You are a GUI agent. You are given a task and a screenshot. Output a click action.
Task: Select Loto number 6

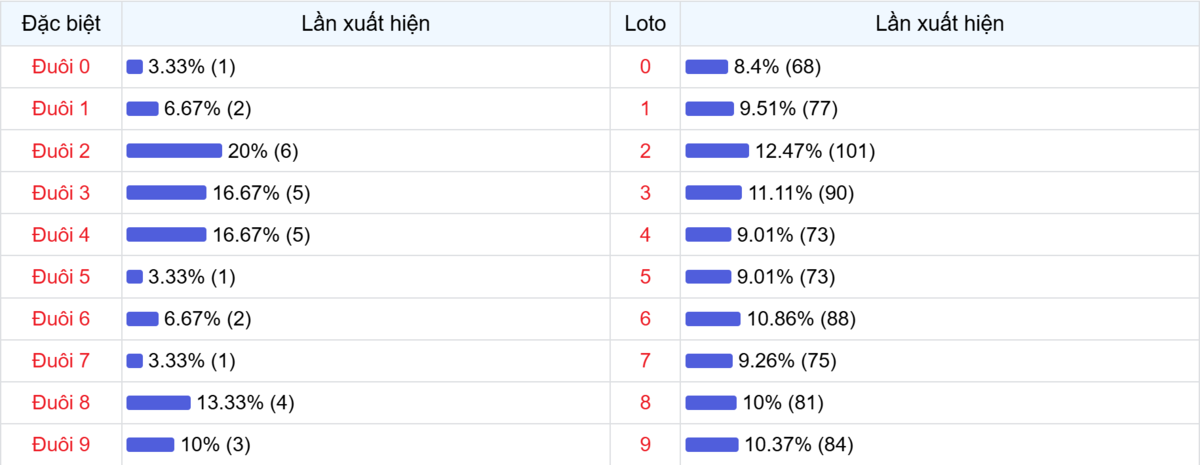(x=645, y=319)
